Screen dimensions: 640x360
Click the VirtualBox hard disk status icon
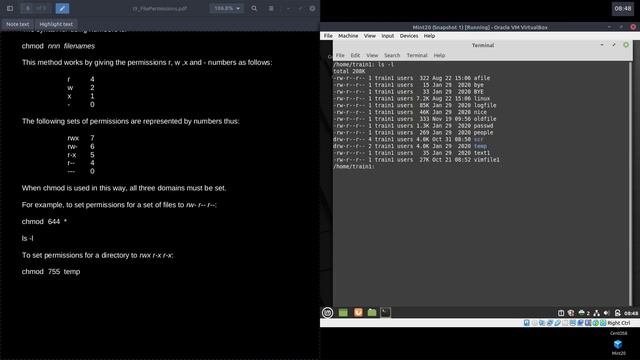point(527,323)
